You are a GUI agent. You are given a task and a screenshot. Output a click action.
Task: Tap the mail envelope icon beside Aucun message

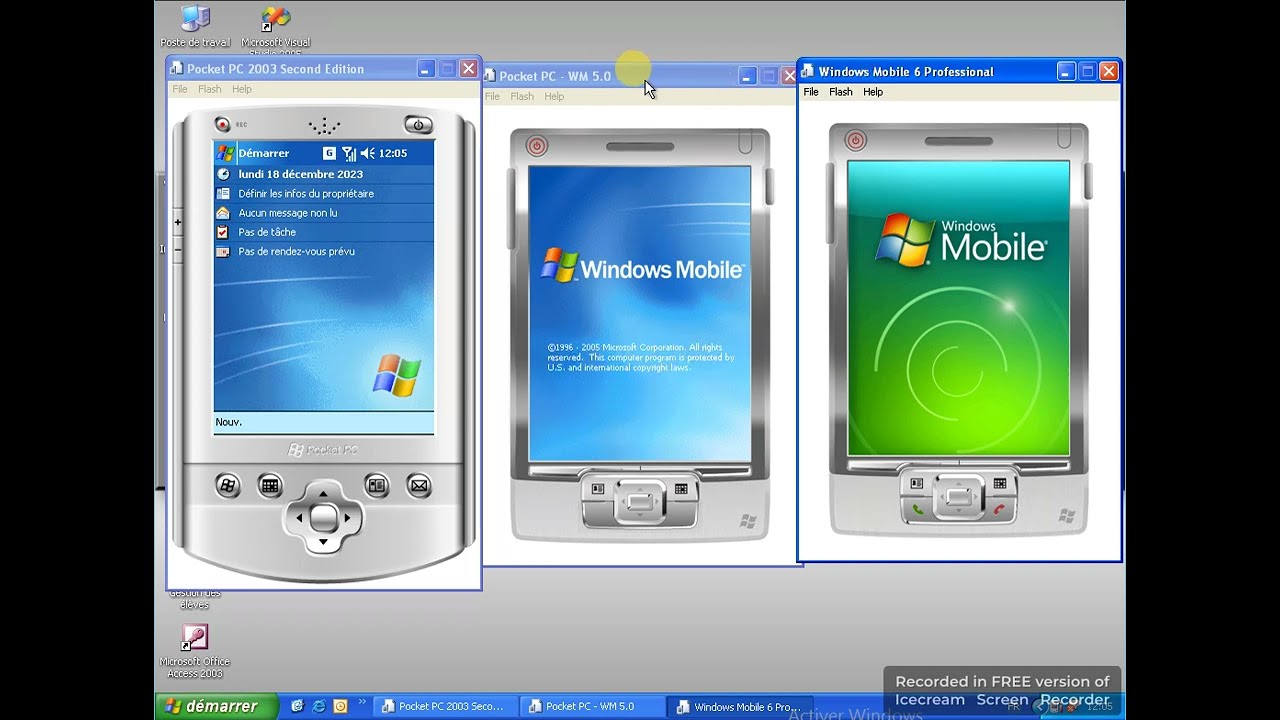(x=223, y=213)
